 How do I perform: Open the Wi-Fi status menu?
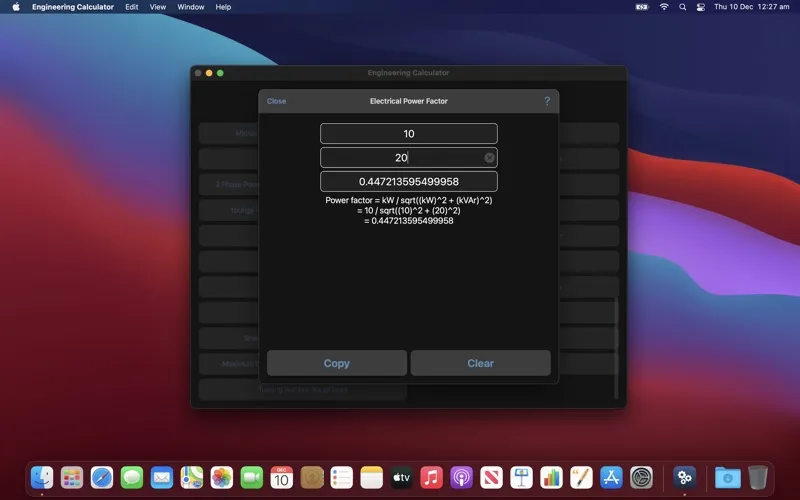pos(664,7)
